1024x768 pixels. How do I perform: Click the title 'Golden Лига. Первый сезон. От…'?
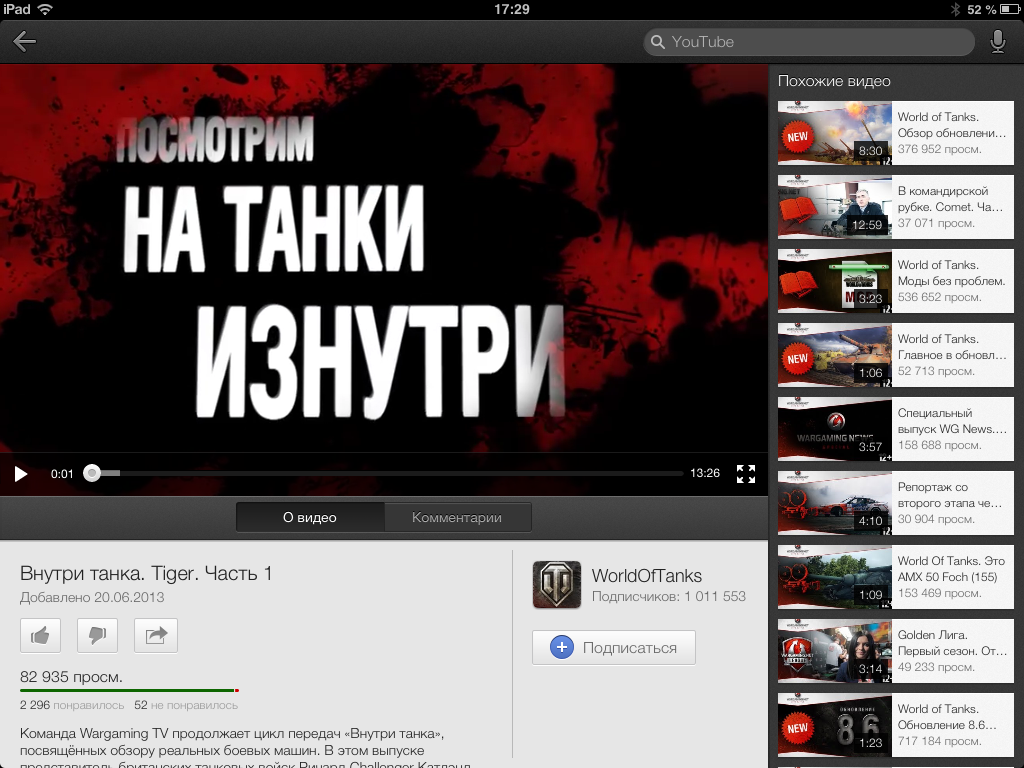952,643
